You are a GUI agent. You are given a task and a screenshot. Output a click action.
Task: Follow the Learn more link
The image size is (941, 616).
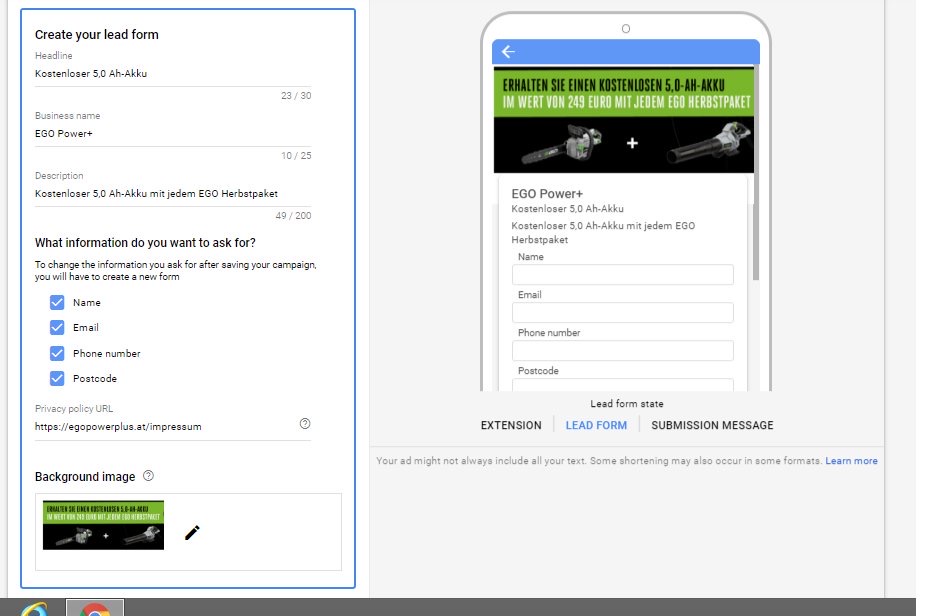pyautogui.click(x=851, y=461)
